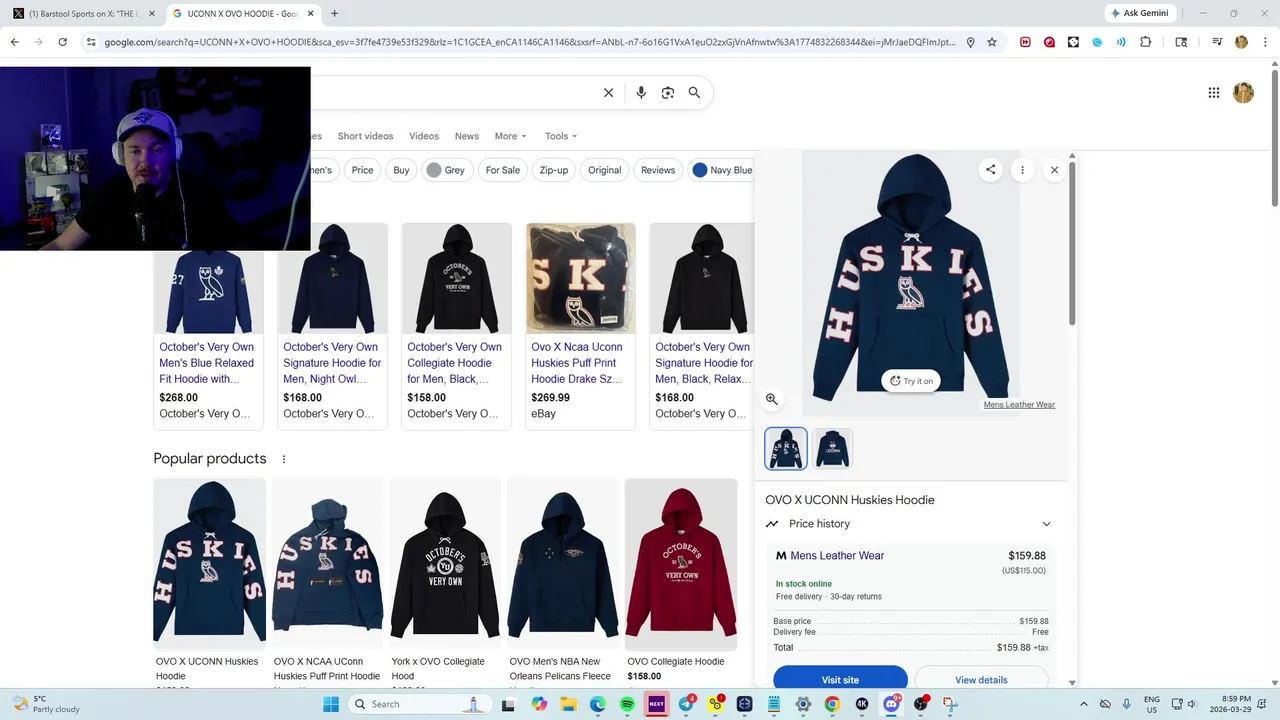Clear the search box with the X icon
The height and width of the screenshot is (720, 1280).
pos(608,93)
